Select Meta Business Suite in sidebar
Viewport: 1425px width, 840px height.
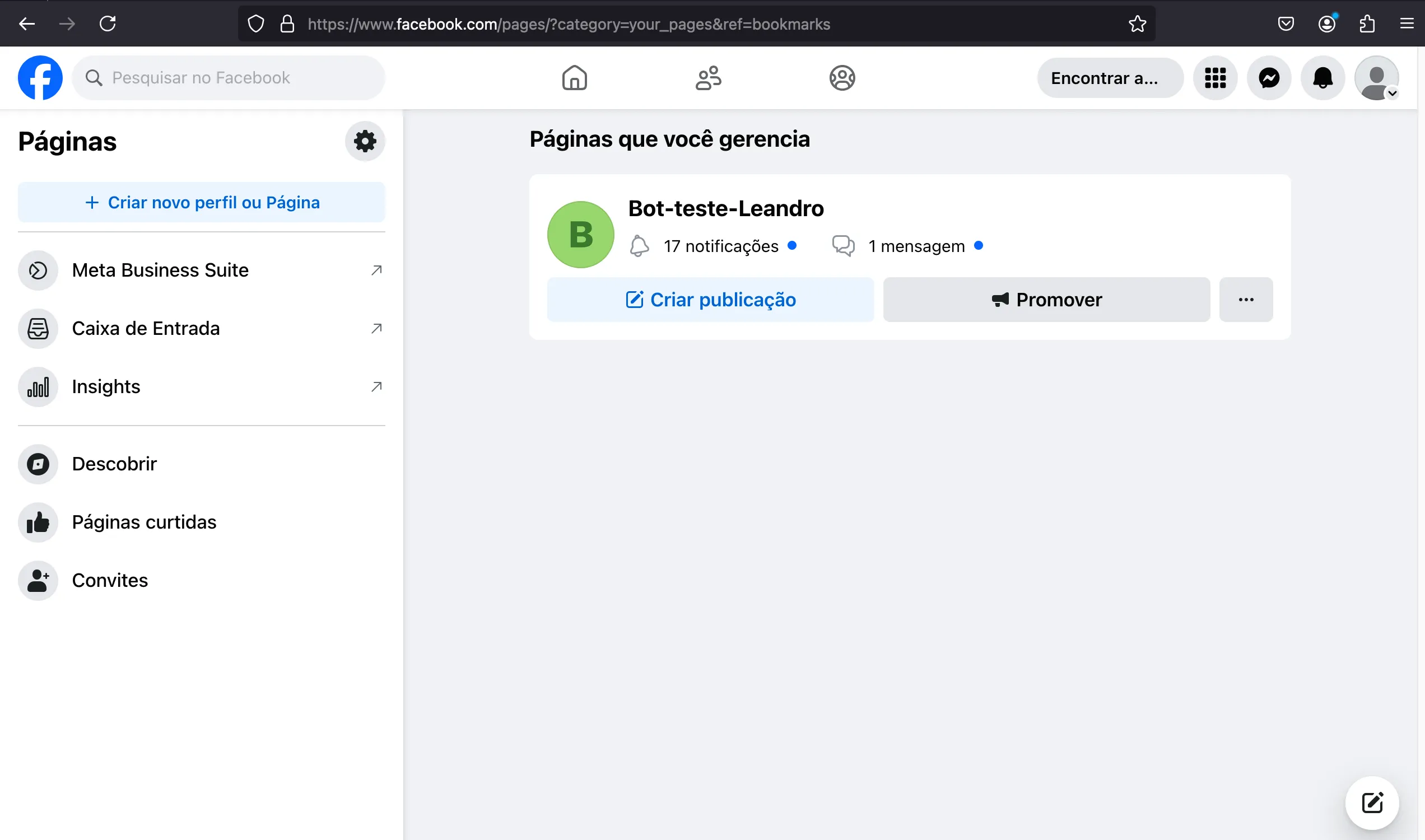coord(202,270)
